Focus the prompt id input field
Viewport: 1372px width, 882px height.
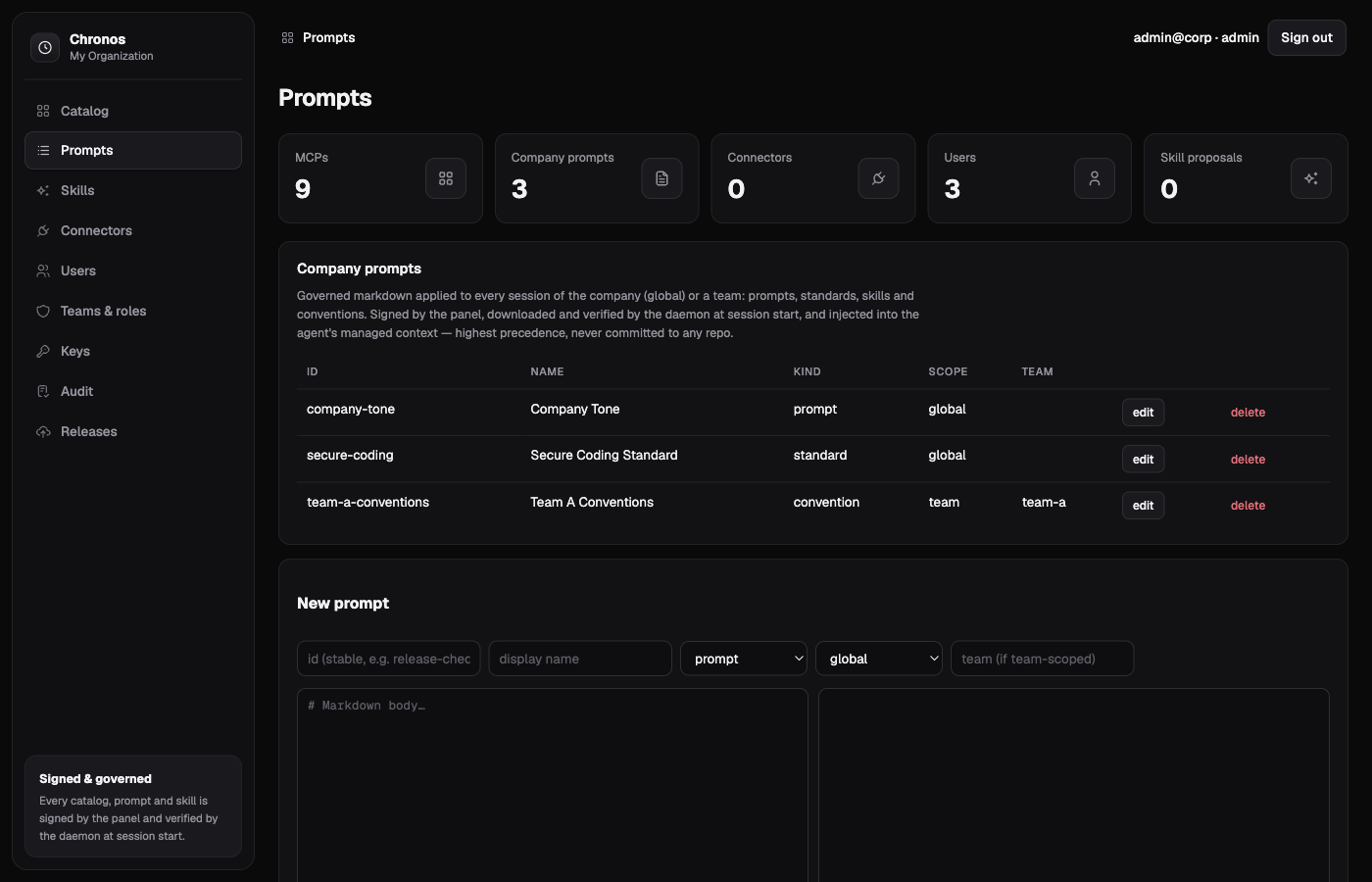pos(389,659)
